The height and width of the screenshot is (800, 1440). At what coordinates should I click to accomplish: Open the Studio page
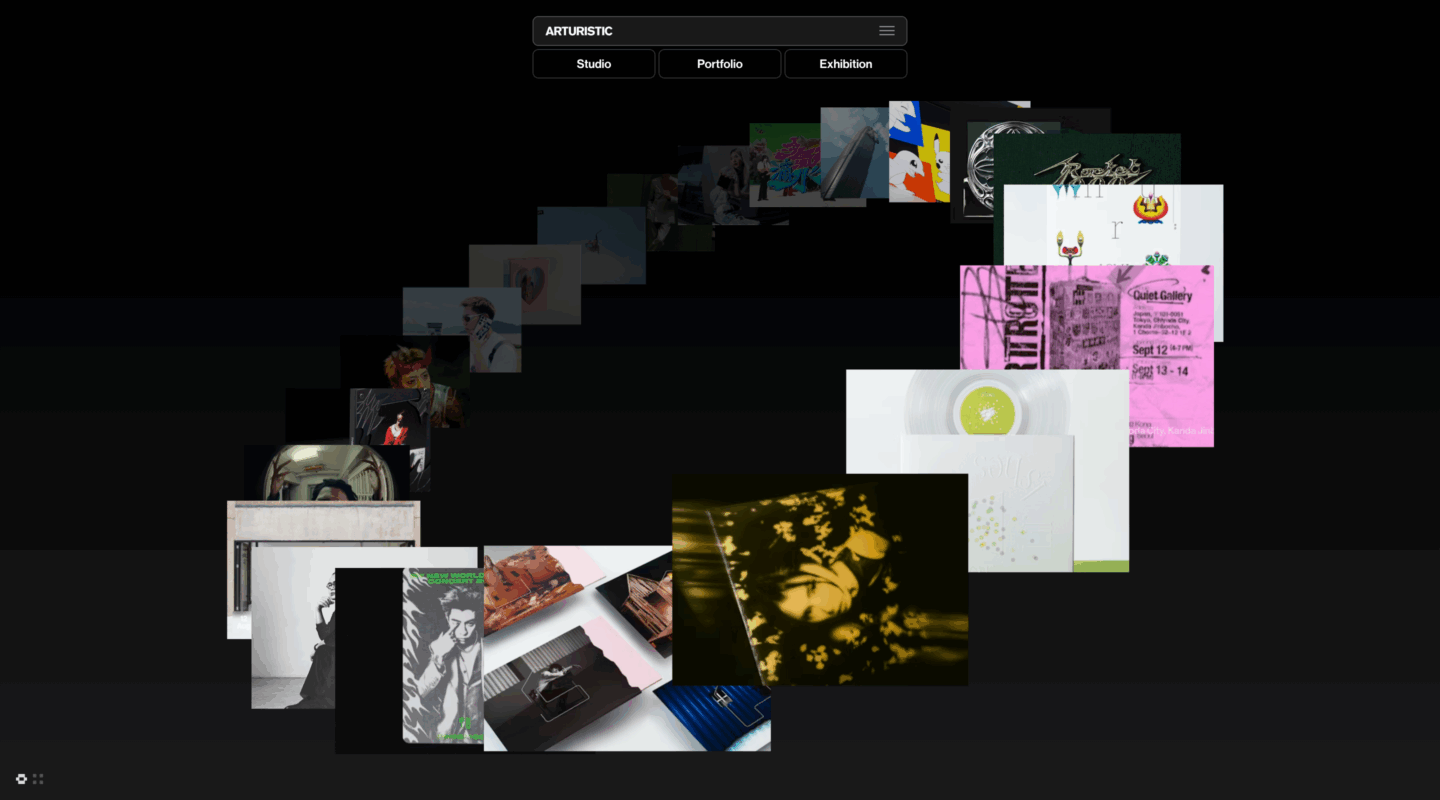tap(594, 64)
